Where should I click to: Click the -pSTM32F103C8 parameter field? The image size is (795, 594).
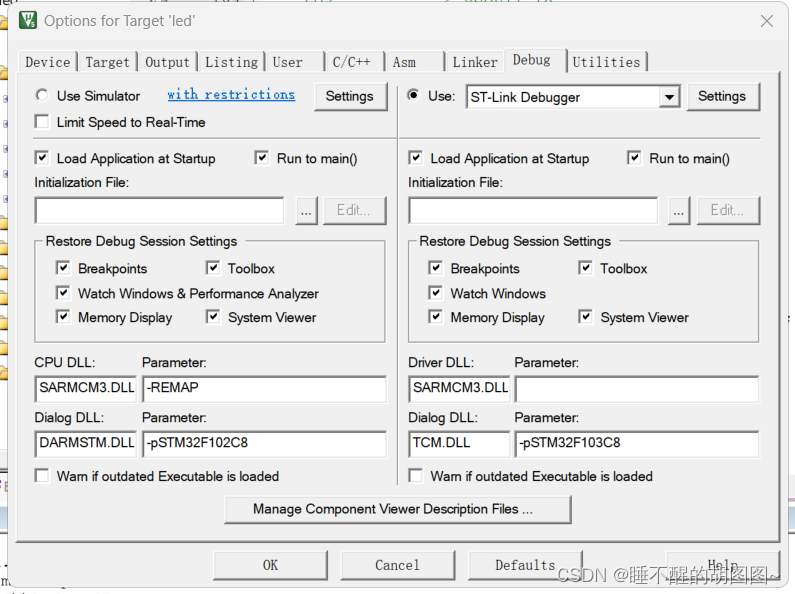click(x=637, y=443)
